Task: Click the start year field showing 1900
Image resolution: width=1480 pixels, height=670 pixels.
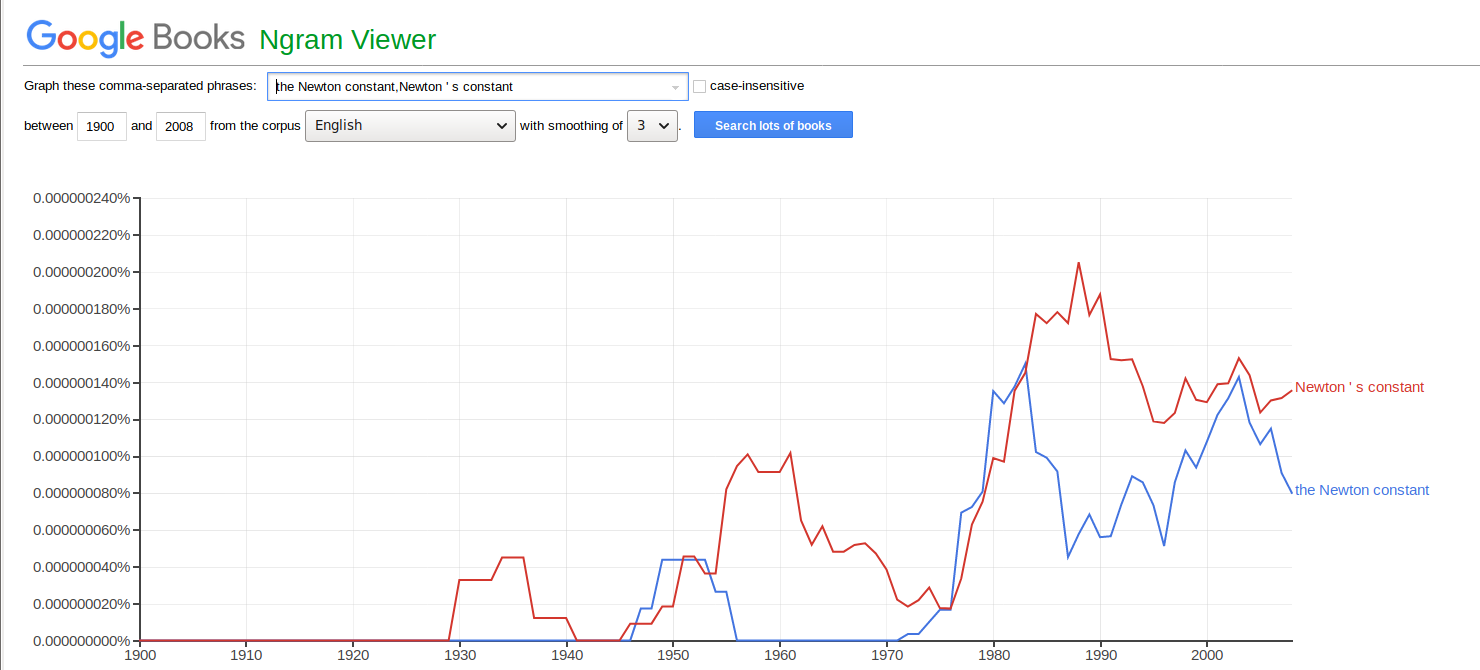Action: click(102, 126)
